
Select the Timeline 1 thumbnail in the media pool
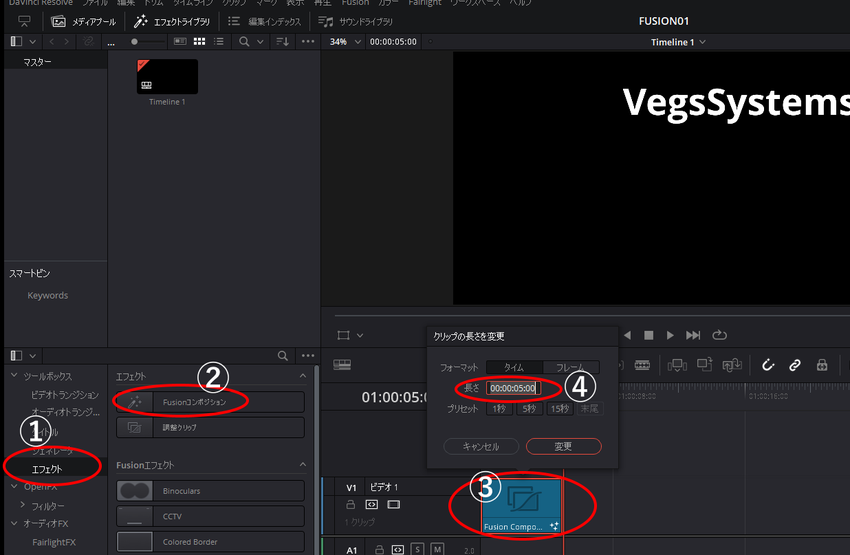[167, 76]
